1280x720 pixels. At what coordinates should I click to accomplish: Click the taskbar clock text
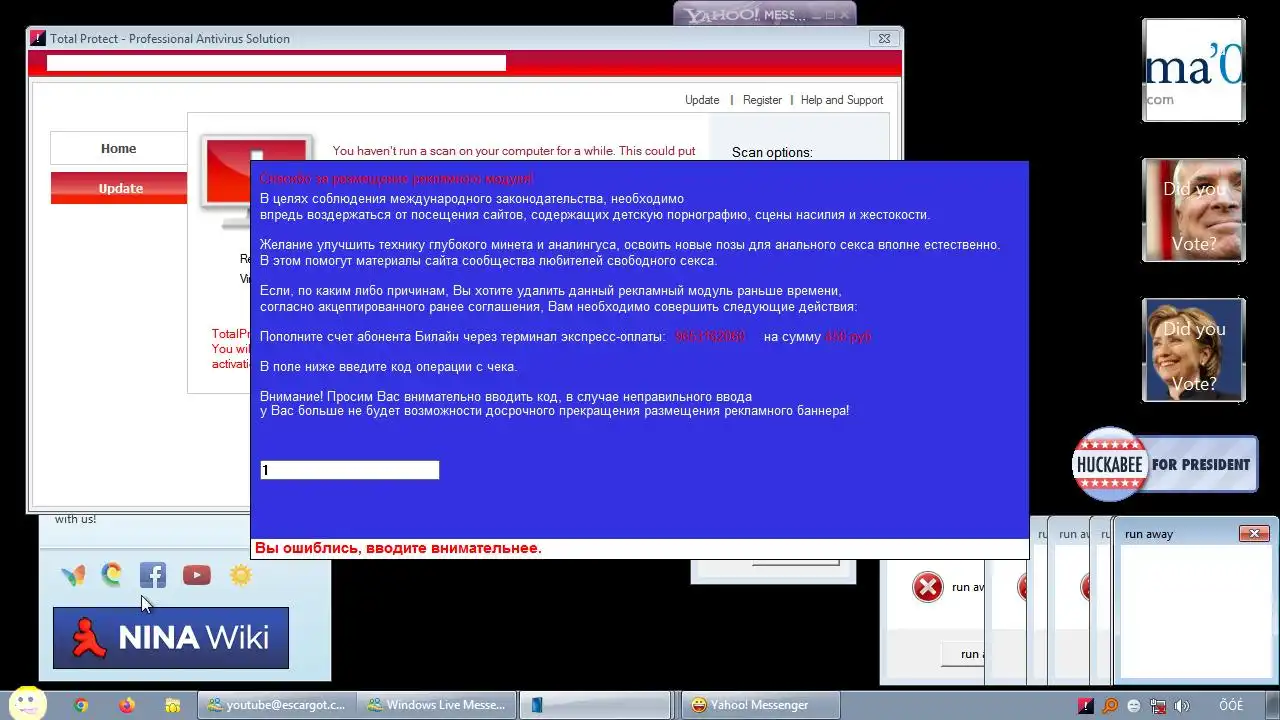click(1230, 705)
